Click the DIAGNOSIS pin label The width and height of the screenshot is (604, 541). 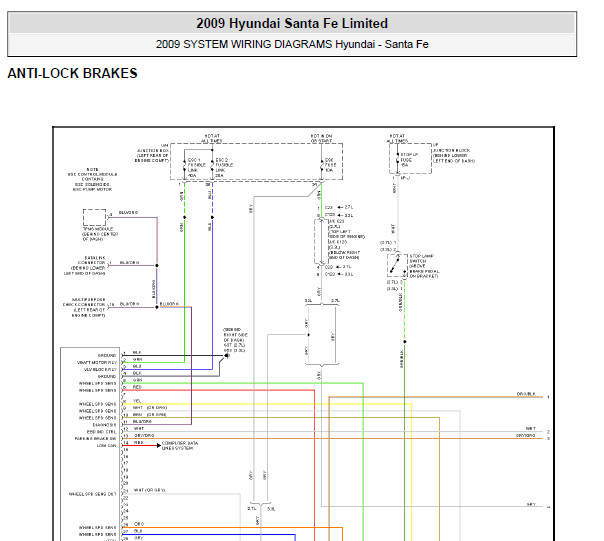coord(104,425)
